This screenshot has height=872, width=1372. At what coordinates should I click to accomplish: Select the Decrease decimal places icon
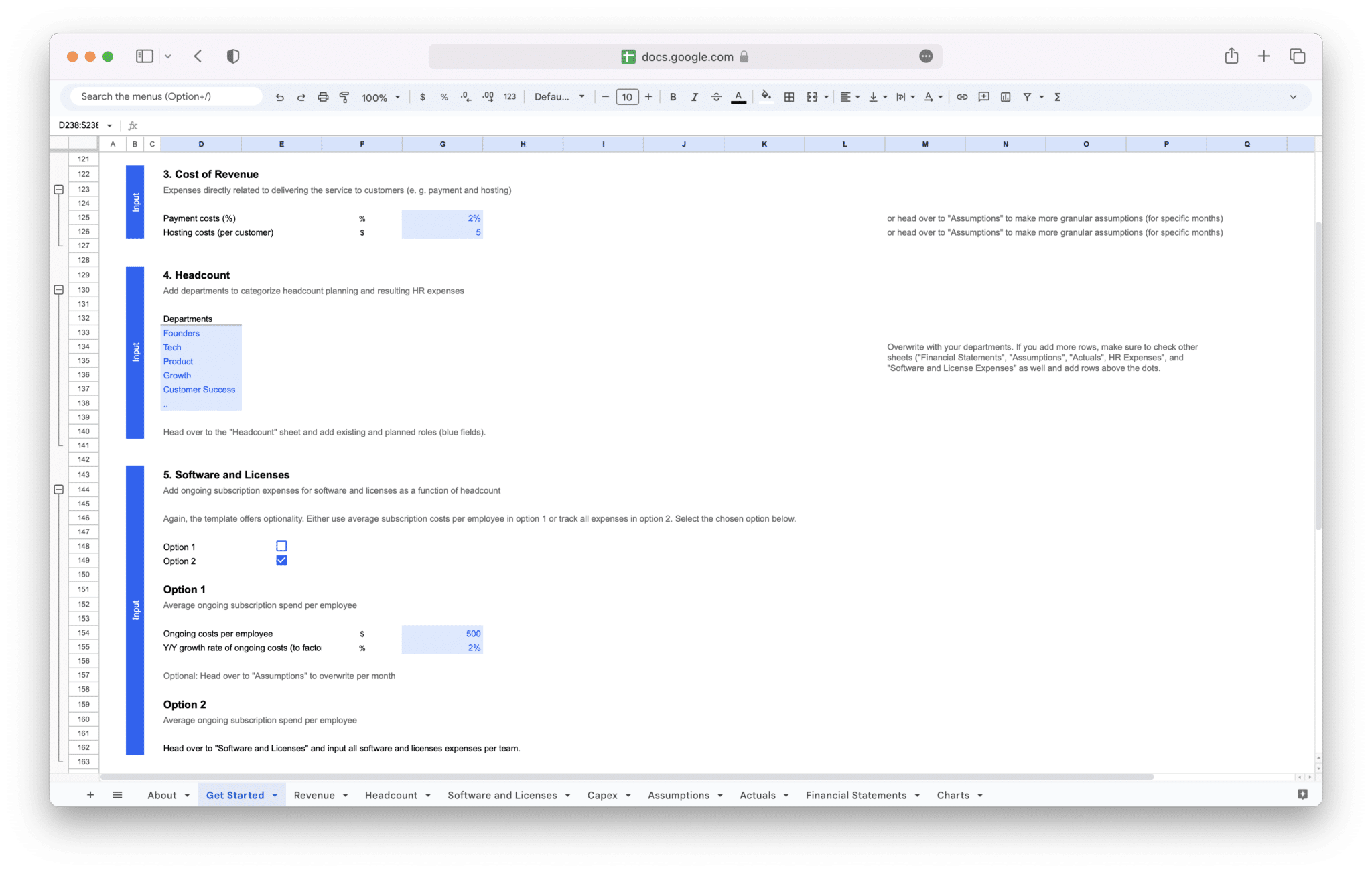(x=465, y=96)
